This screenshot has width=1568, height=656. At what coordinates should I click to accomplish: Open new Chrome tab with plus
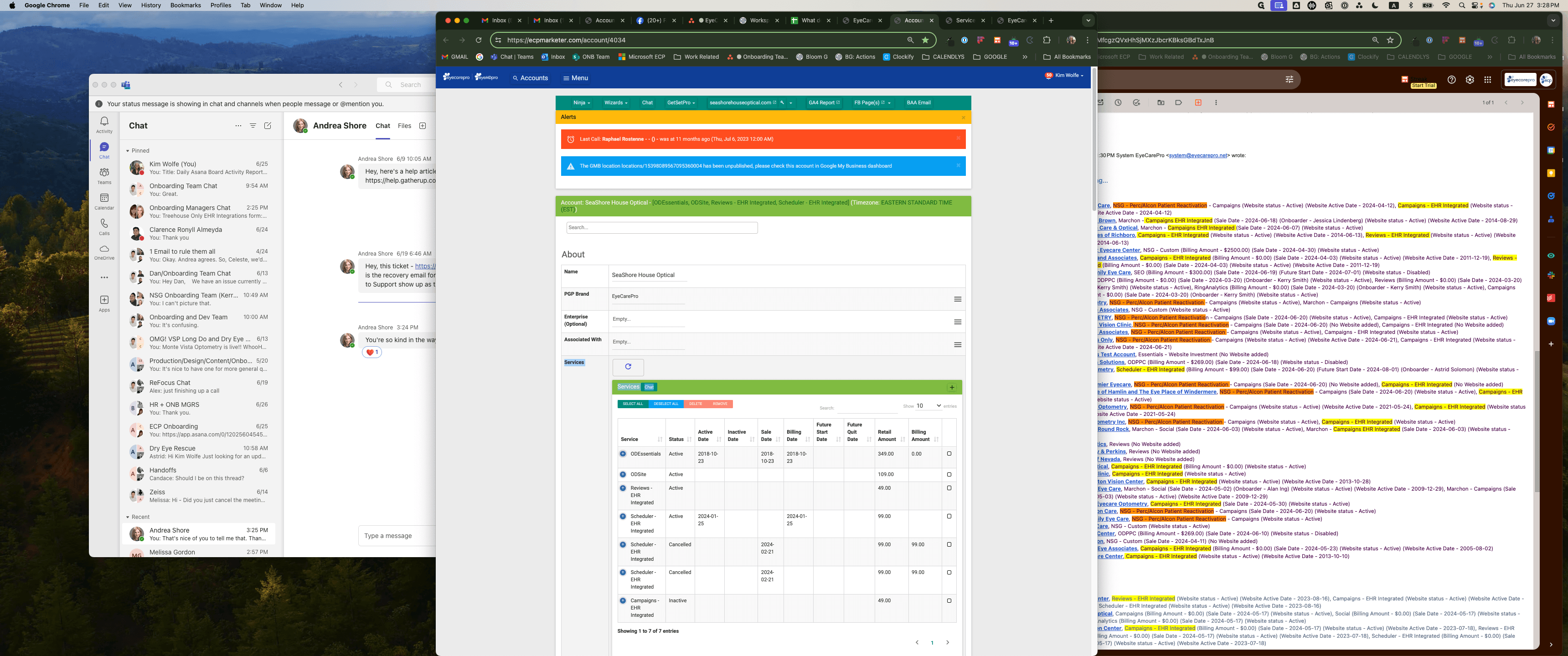click(x=1051, y=20)
